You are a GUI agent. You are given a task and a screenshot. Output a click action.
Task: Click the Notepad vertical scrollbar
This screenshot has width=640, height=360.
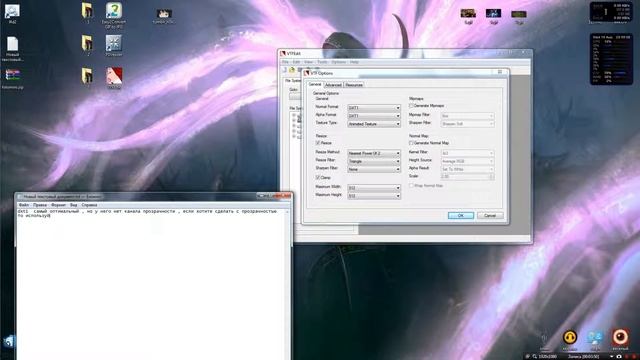point(288,284)
